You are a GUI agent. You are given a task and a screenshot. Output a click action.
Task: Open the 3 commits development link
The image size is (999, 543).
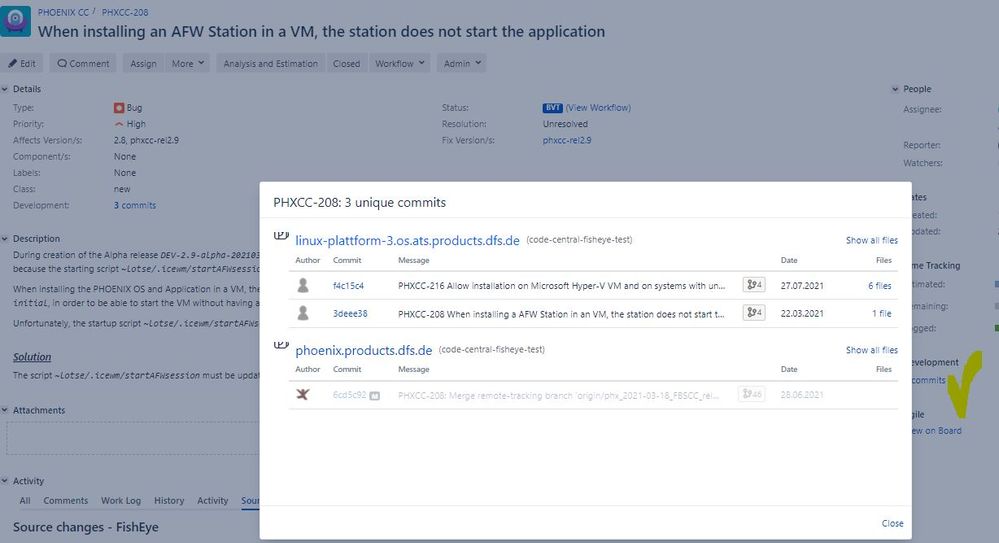point(134,205)
